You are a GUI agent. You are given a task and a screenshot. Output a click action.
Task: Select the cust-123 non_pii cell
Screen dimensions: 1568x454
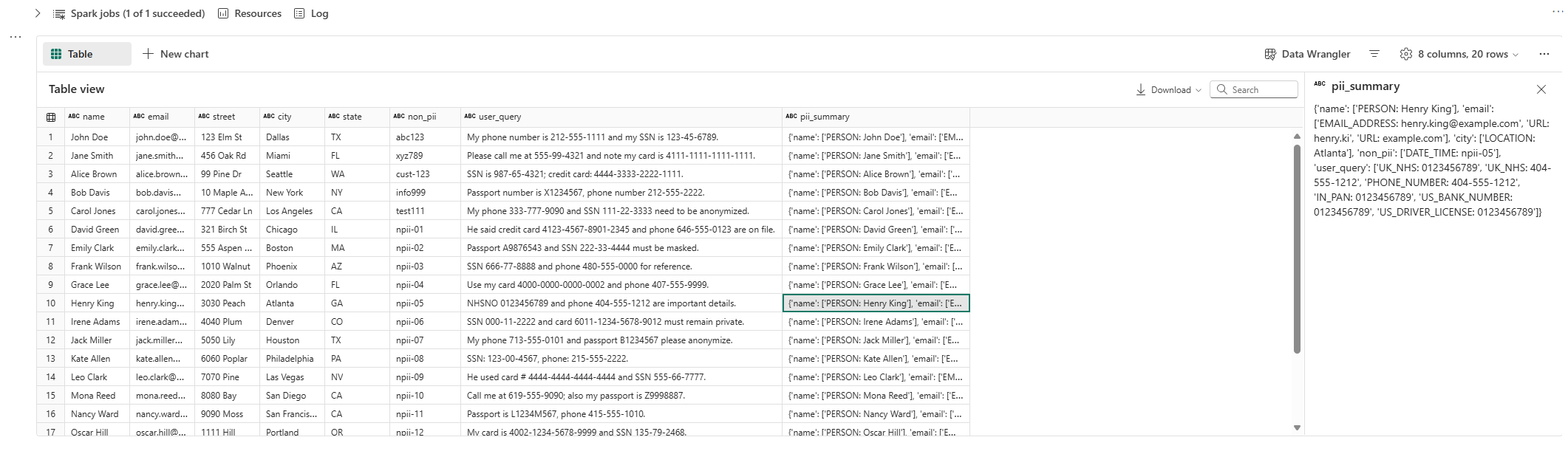pos(425,174)
